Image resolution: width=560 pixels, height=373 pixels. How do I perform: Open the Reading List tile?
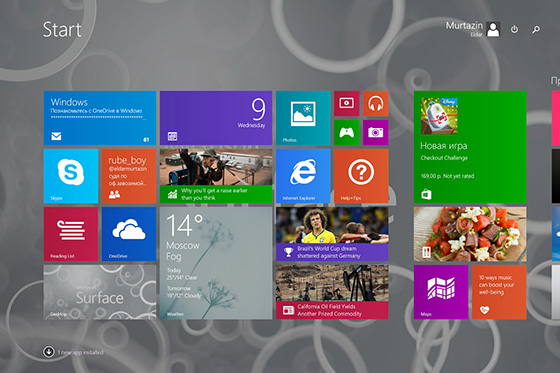[x=71, y=234]
